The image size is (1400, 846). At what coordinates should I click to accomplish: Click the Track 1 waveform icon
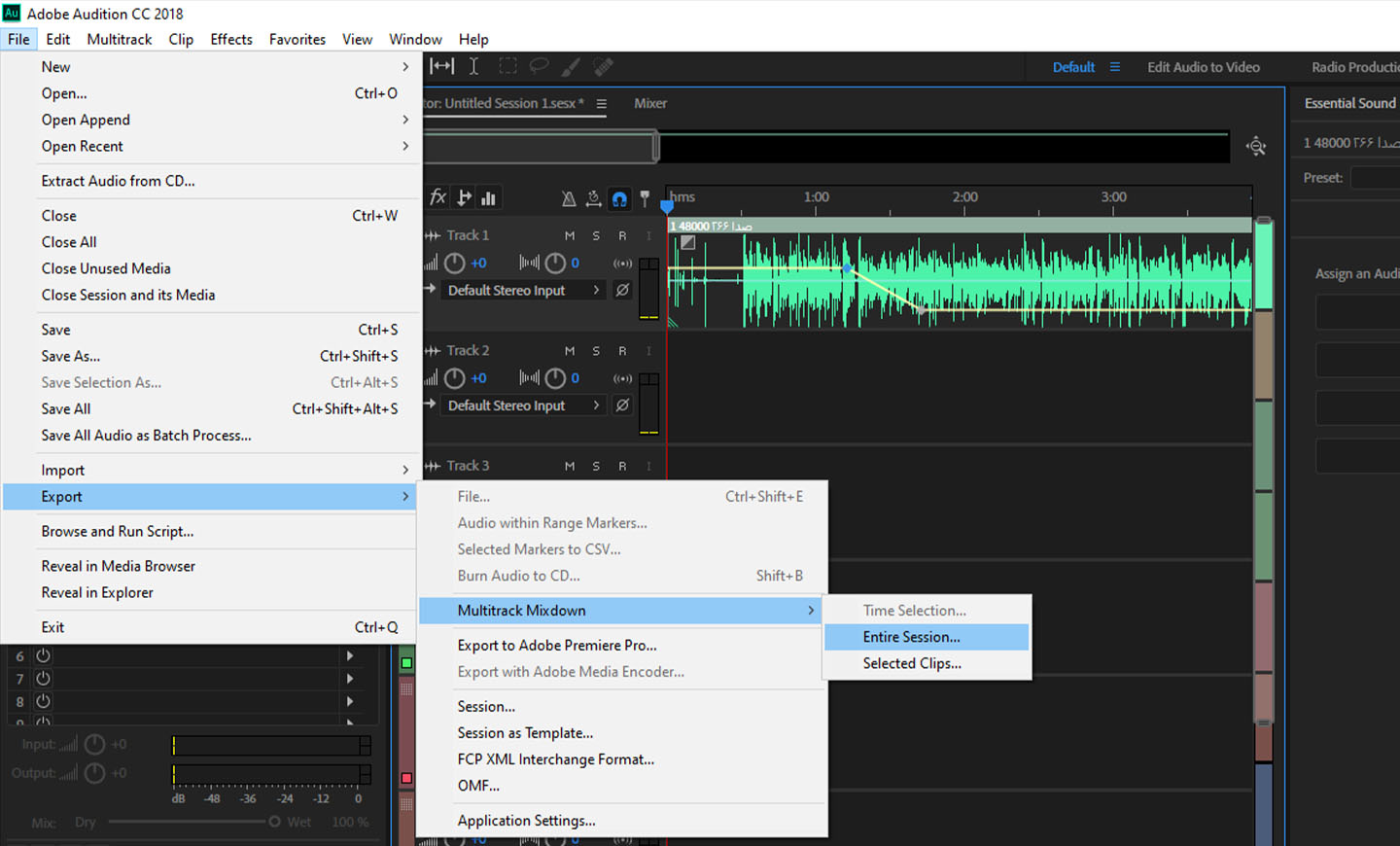pyautogui.click(x=434, y=235)
